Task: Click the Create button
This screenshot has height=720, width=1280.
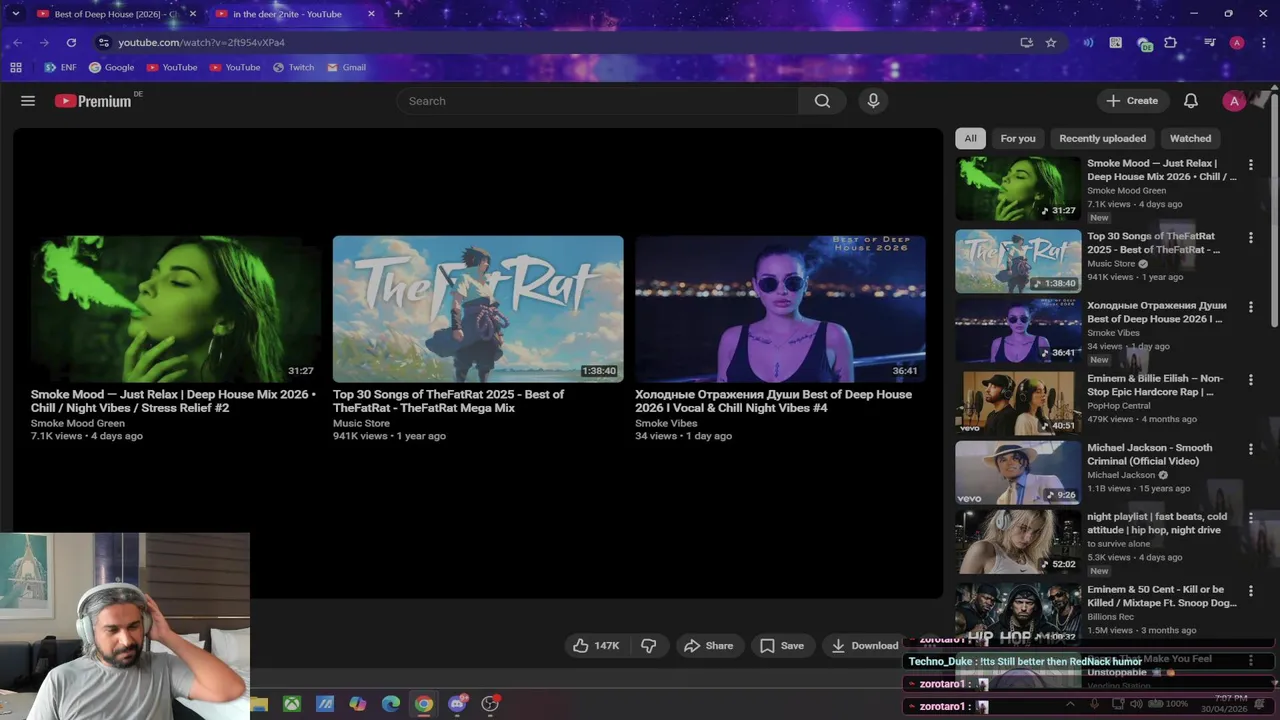Action: pos(1132,101)
